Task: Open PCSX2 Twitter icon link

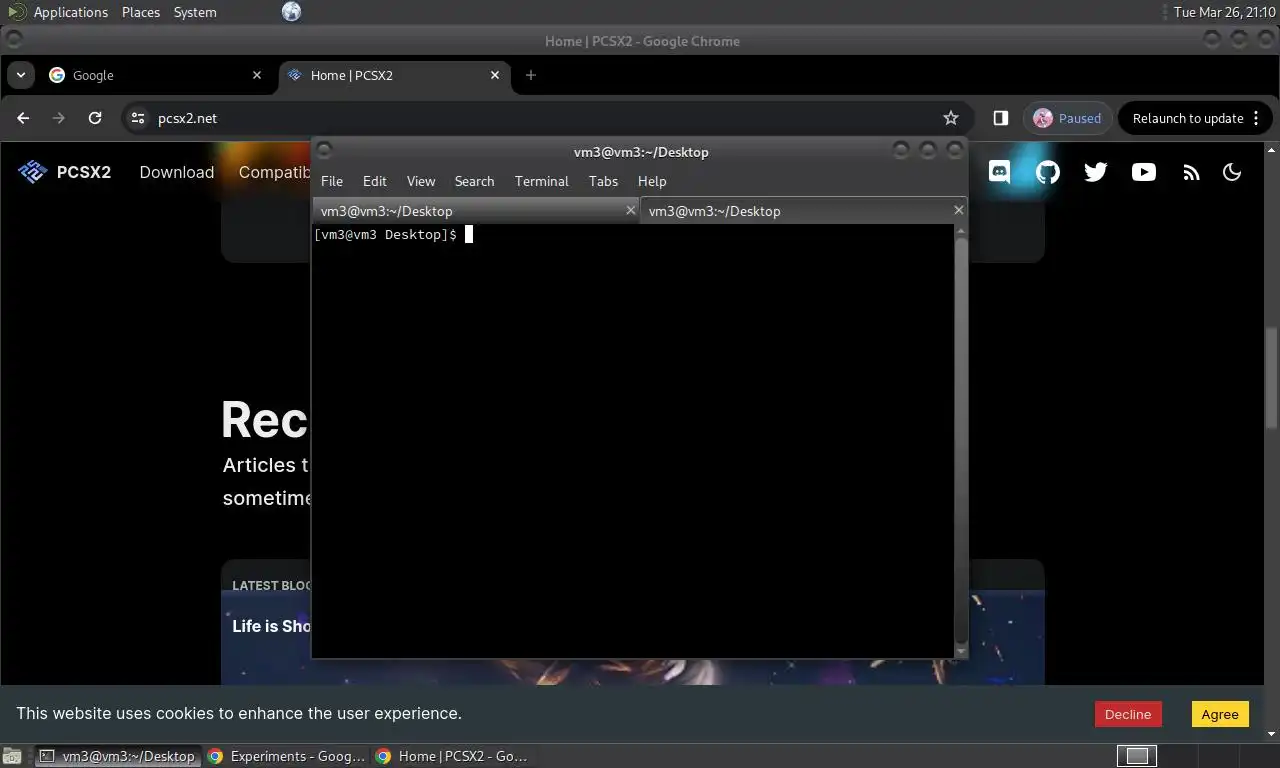Action: coord(1096,172)
